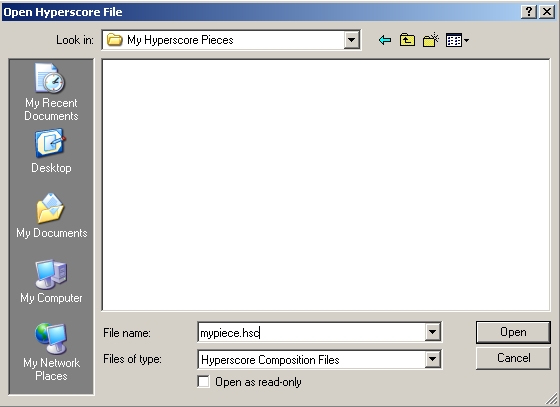Enable the Open as read-only checkbox
Image resolution: width=560 pixels, height=407 pixels.
[204, 382]
